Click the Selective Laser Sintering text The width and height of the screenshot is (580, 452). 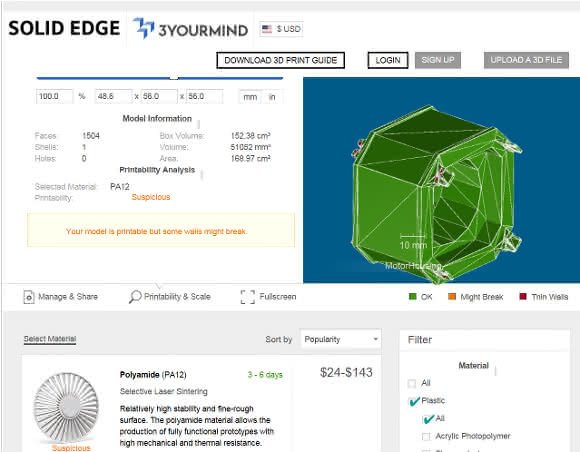click(x=163, y=391)
